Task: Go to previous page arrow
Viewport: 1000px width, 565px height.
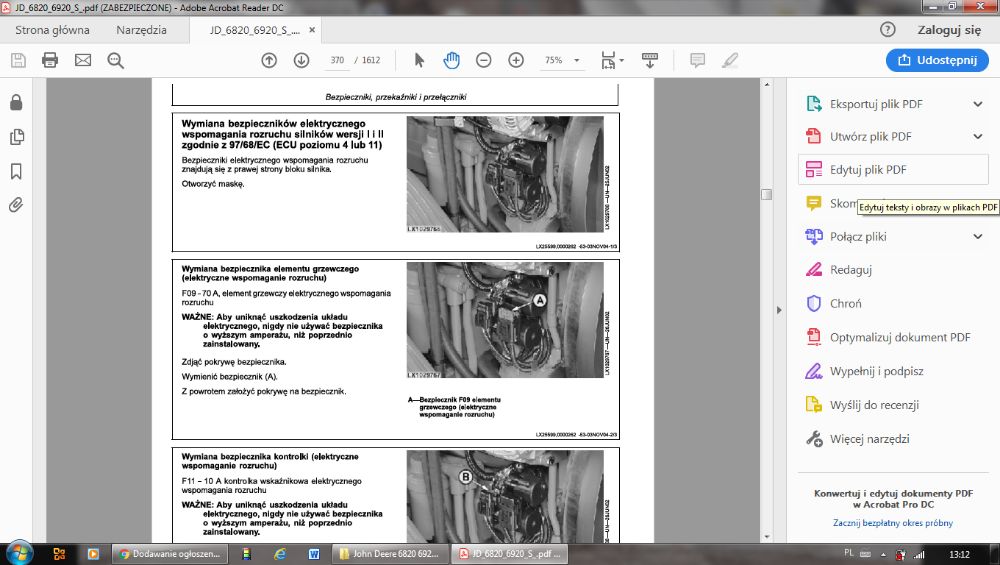Action: pyautogui.click(x=269, y=61)
